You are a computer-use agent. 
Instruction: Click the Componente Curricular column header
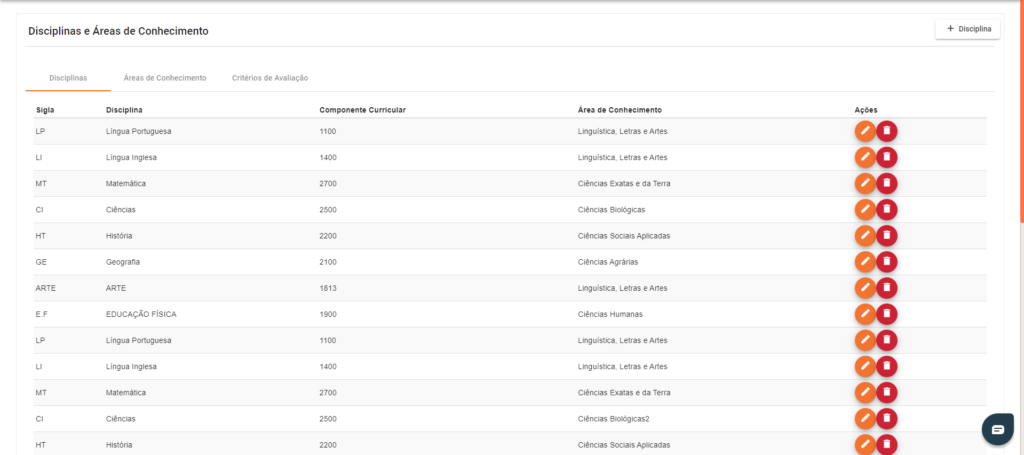coord(362,109)
